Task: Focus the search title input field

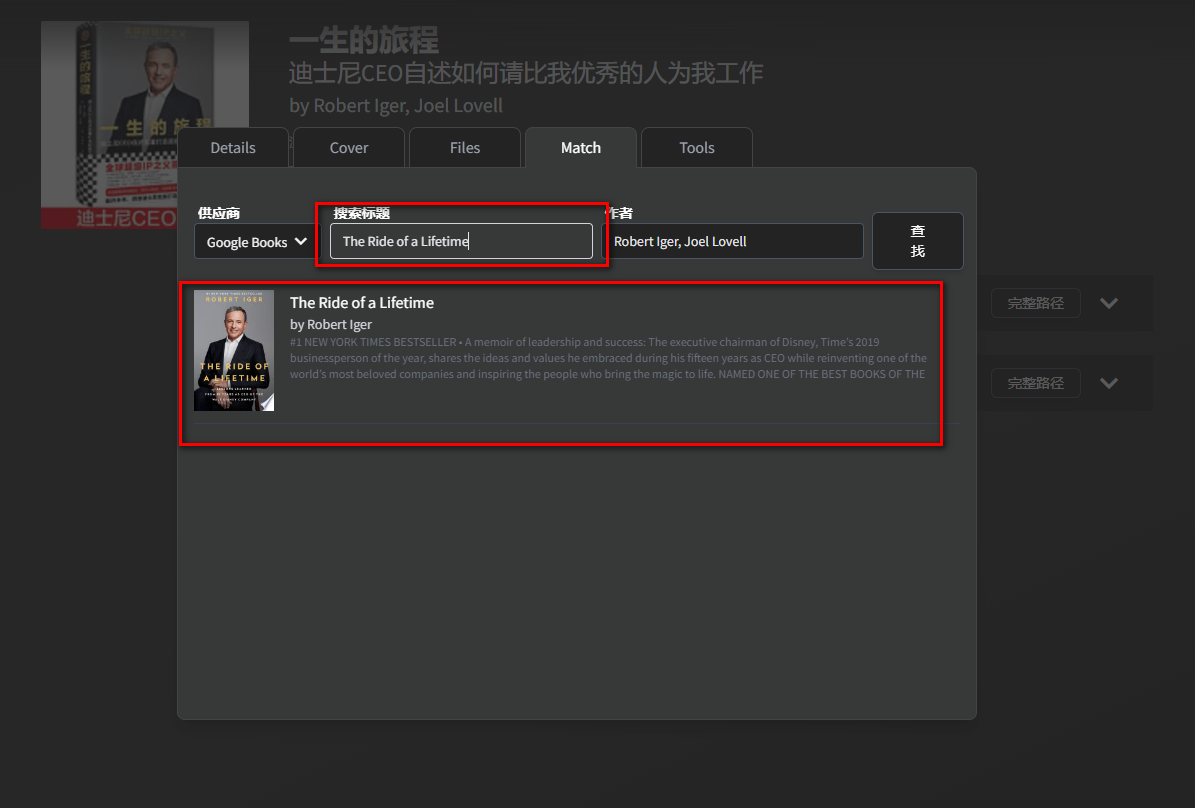Action: coord(461,241)
